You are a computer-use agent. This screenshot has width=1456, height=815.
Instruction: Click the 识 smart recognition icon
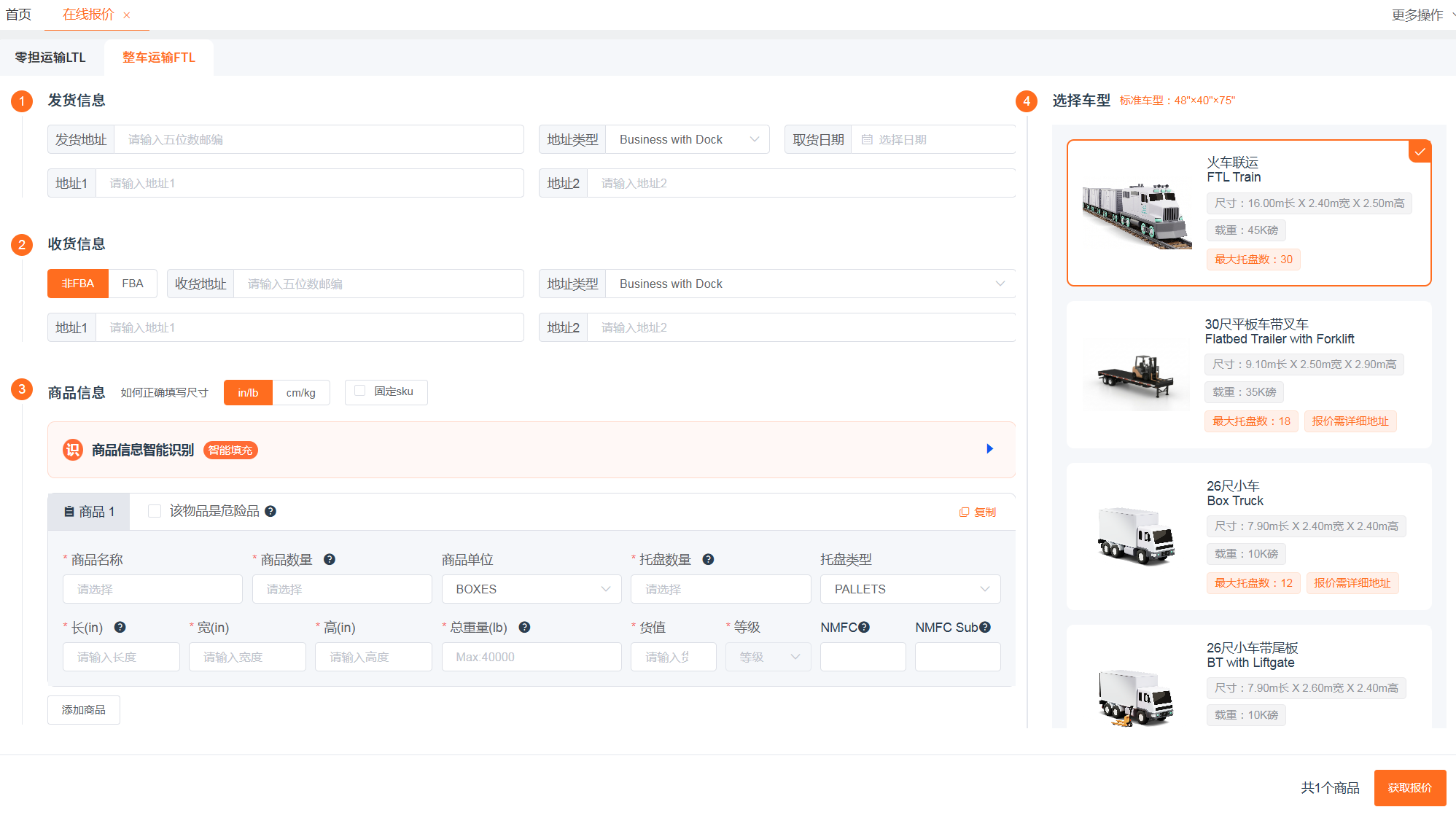[x=73, y=450]
